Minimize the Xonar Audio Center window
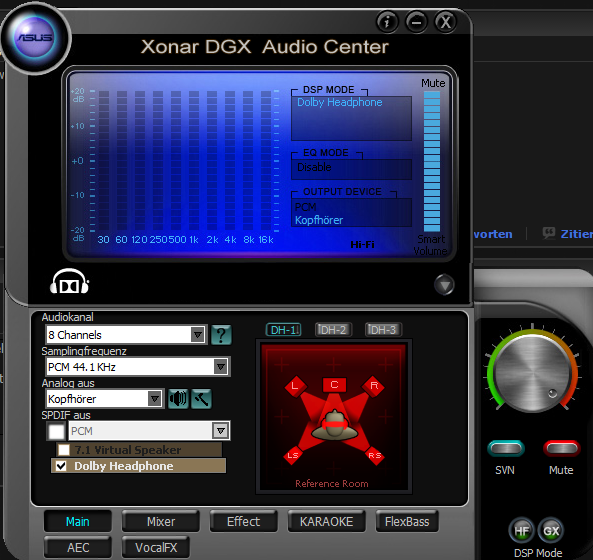 pyautogui.click(x=416, y=22)
